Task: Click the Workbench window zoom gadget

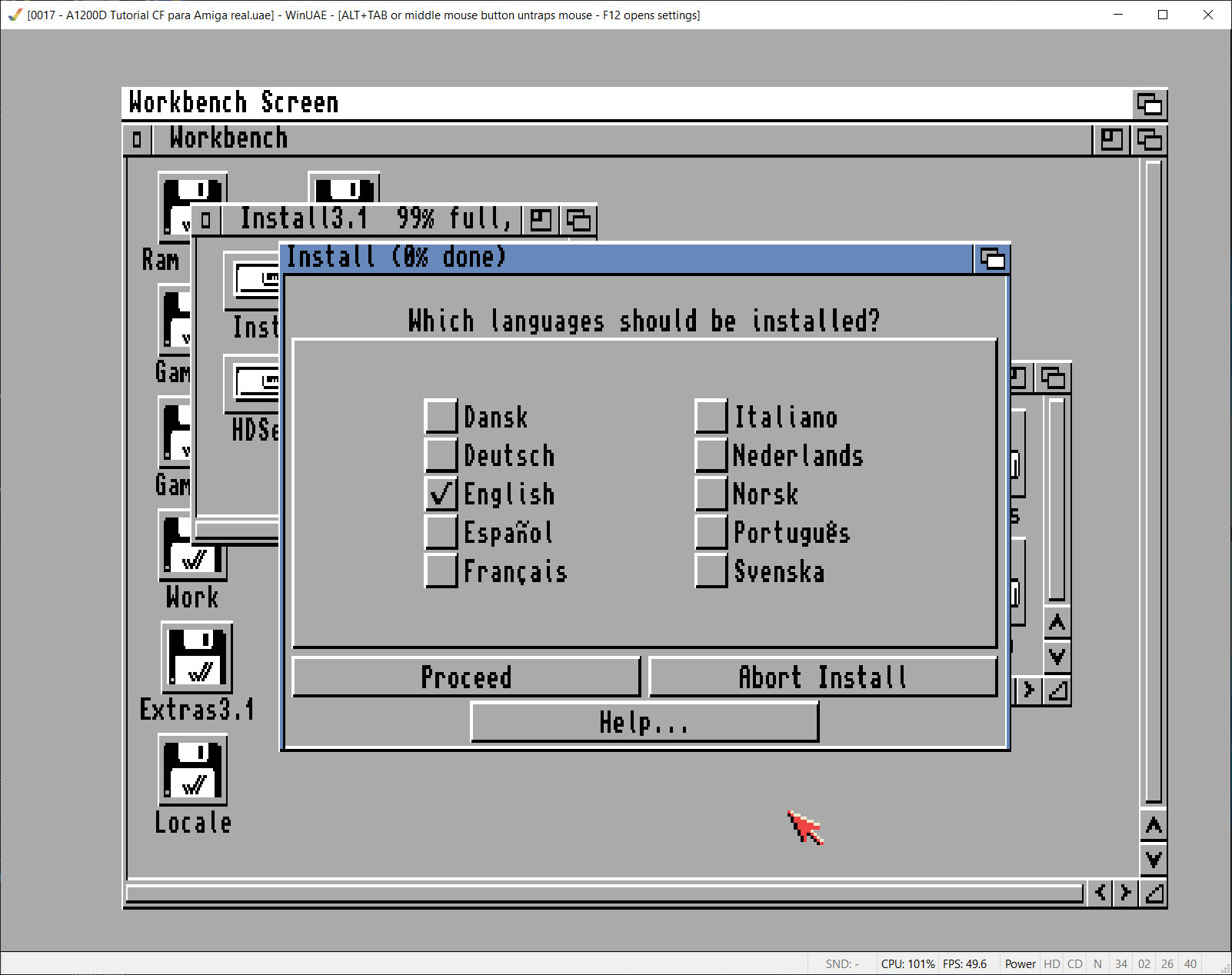Action: (x=1111, y=139)
